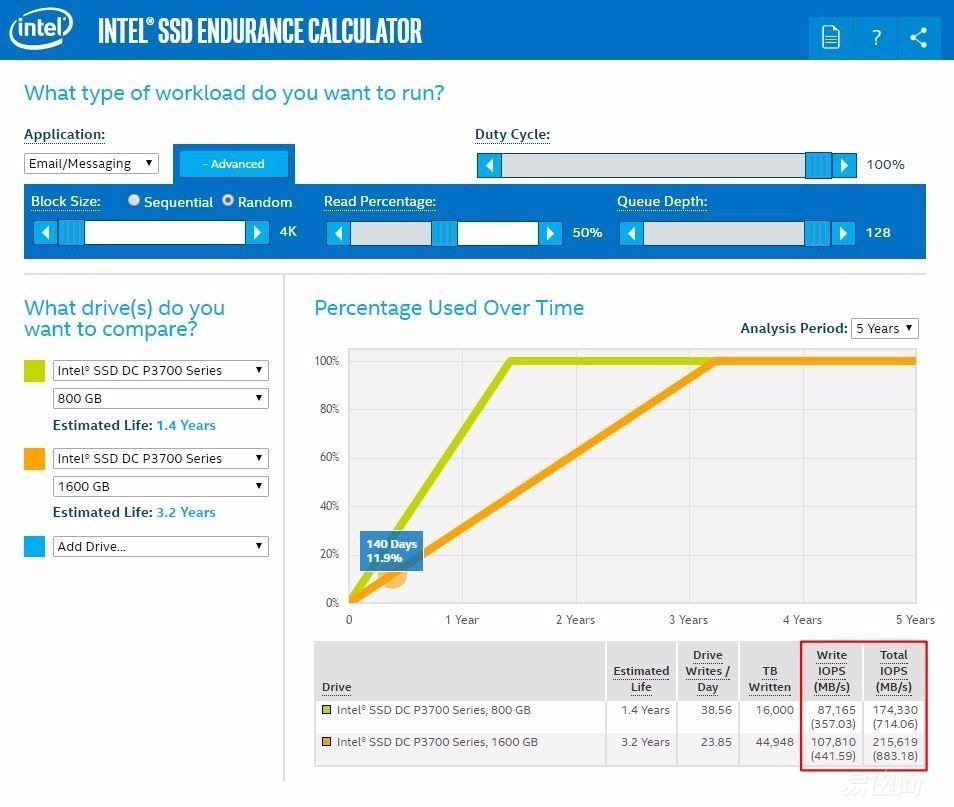Screen dimensions: 954x807
Task: Open the Analysis Period 5 Years dropdown
Action: pyautogui.click(x=885, y=329)
